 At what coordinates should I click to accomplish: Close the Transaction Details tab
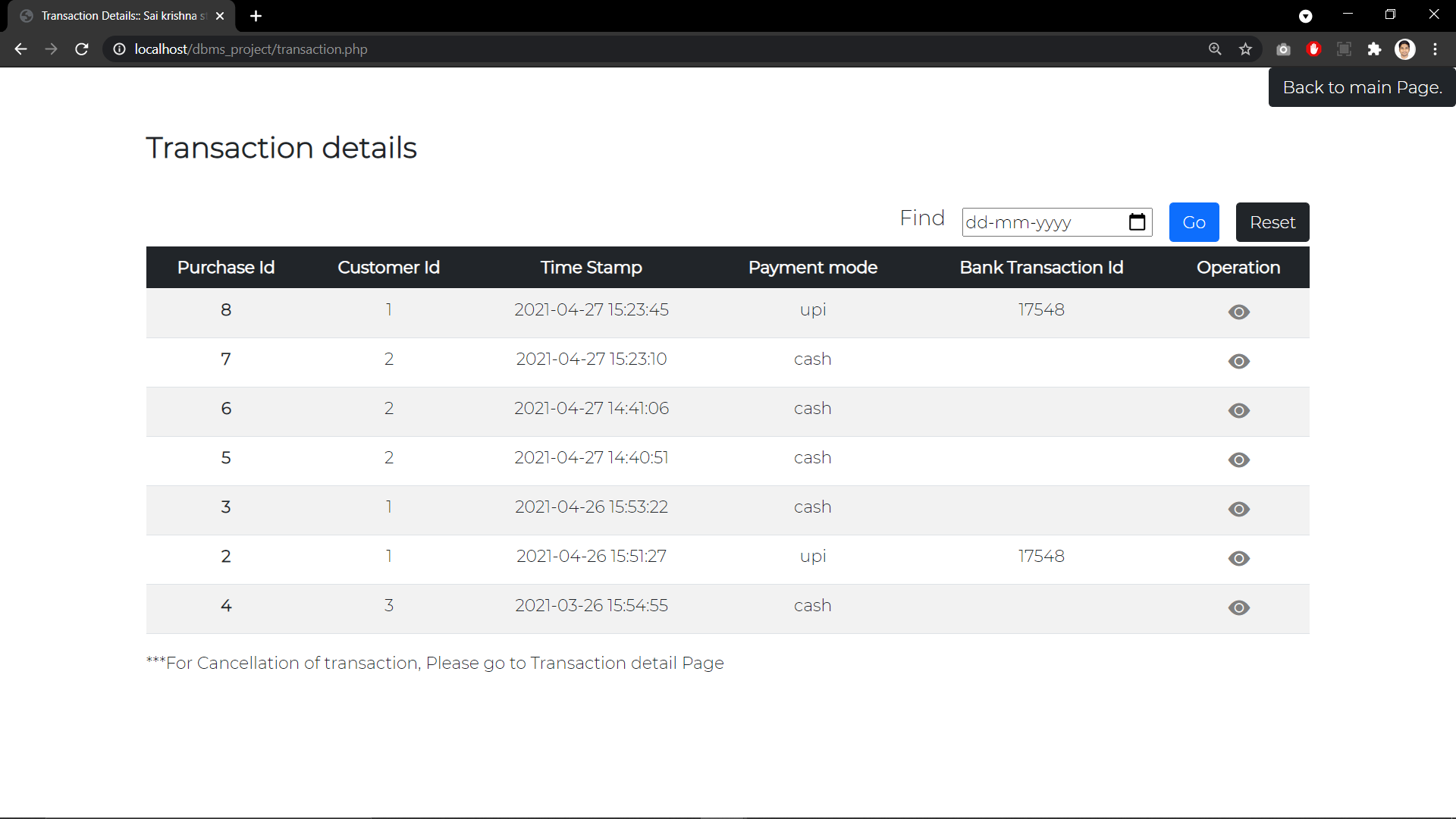coord(220,16)
